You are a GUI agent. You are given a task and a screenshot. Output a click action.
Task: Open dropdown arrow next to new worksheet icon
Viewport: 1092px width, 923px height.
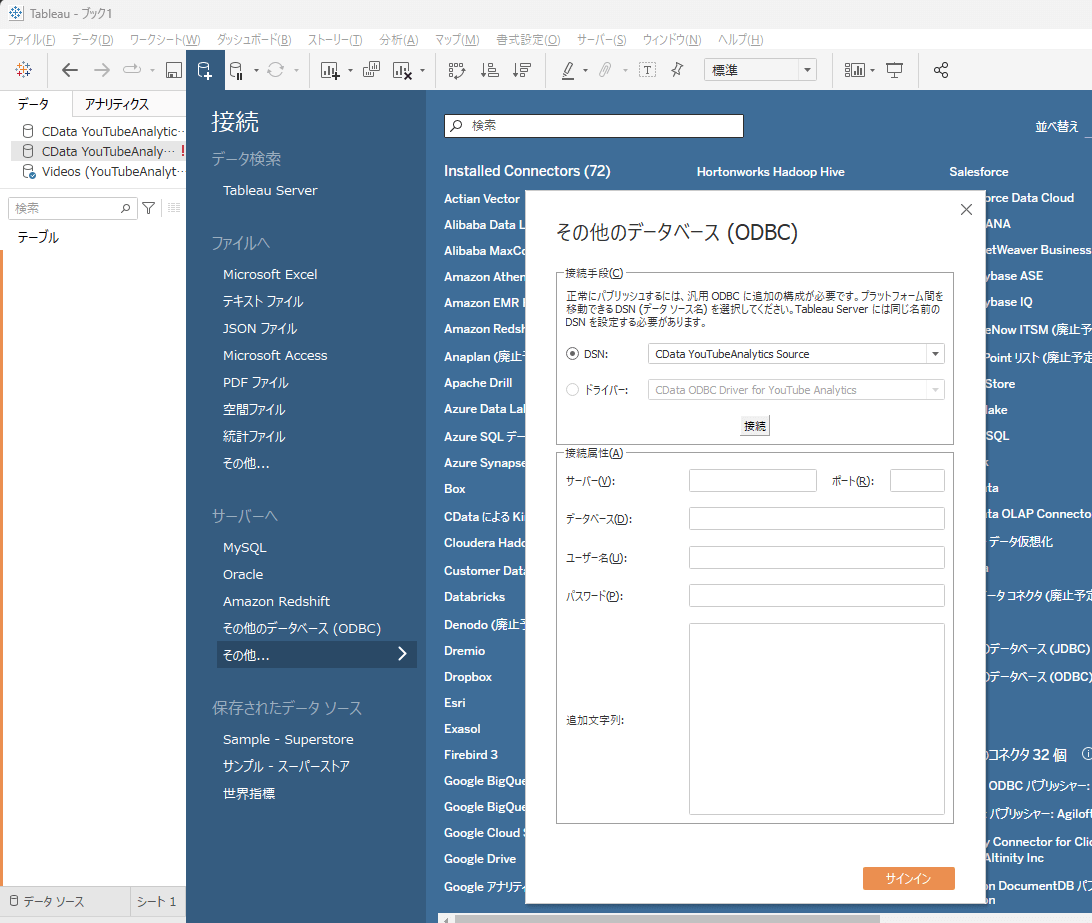[350, 70]
